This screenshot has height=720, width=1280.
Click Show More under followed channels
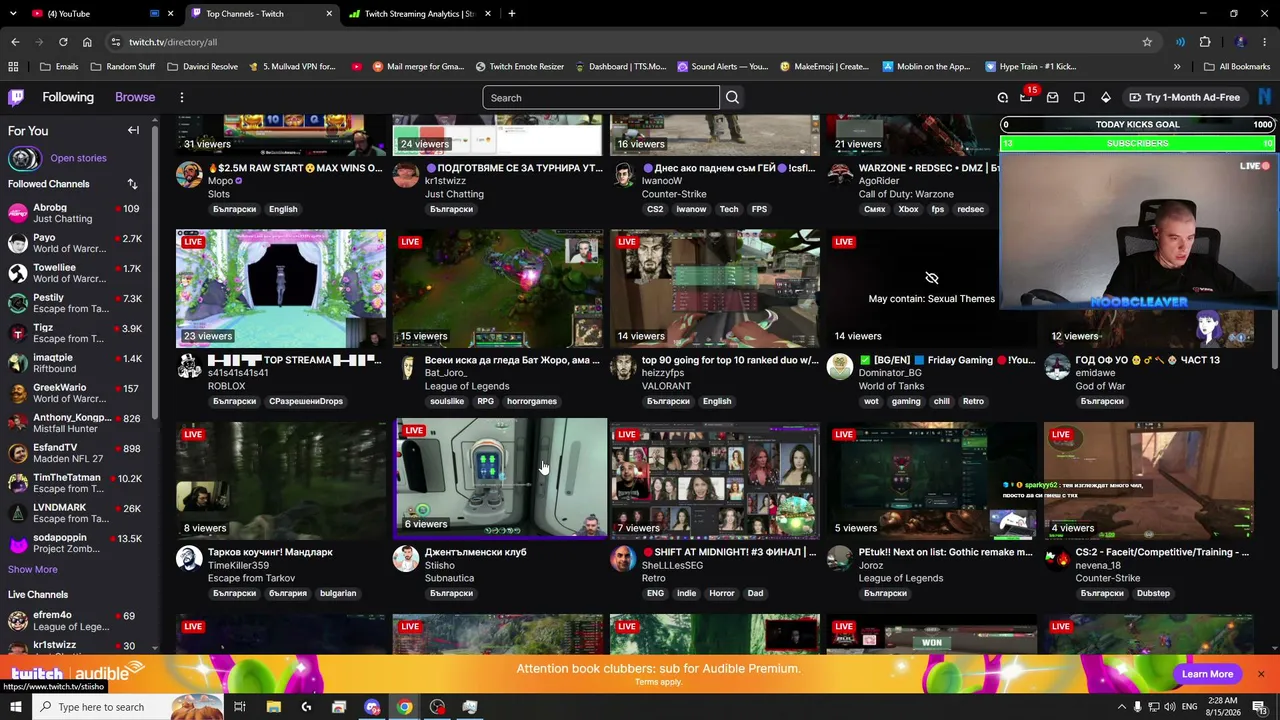tap(33, 570)
